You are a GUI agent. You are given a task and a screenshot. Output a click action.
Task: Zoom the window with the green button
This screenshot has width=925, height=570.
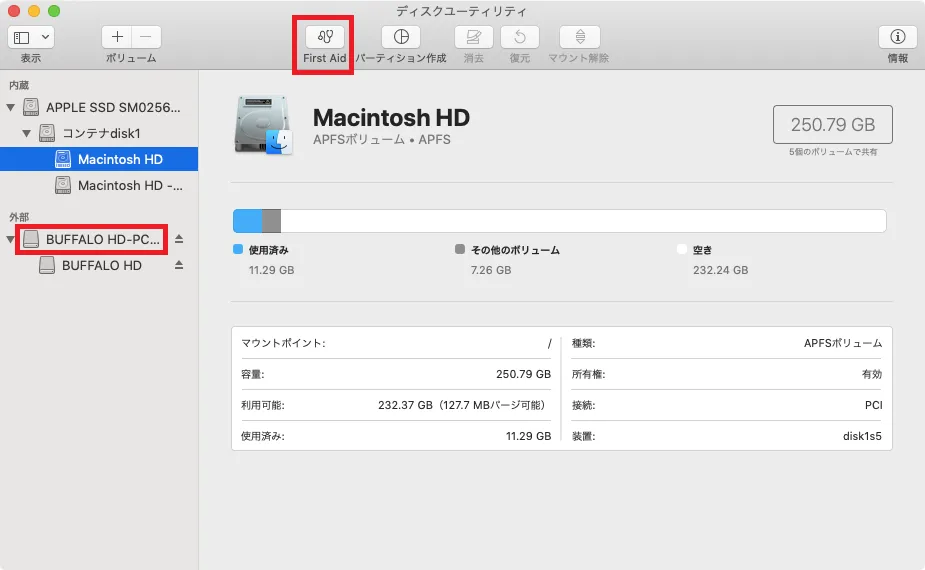54,11
